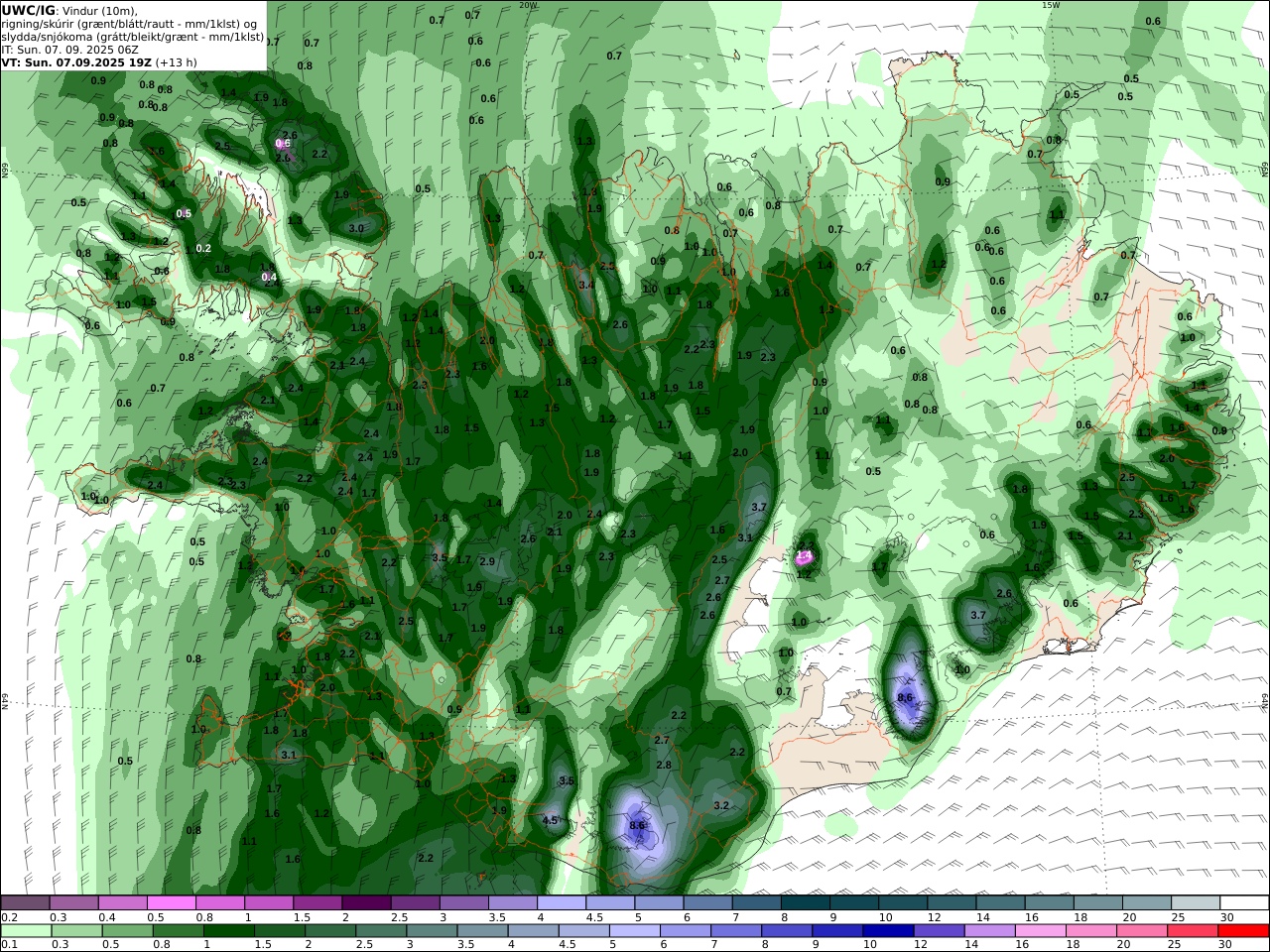
Task: Select the red-pink 25–30 rain legend swatch
Action: [x=1193, y=931]
